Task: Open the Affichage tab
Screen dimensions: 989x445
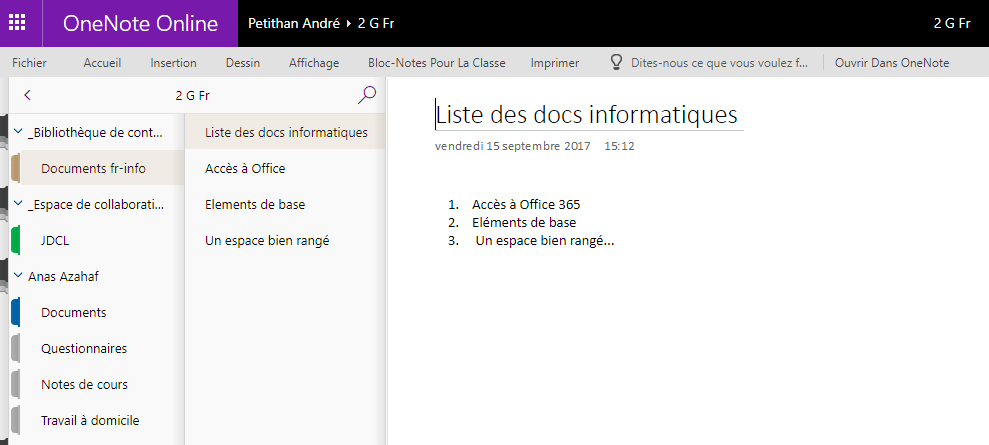Action: coord(314,63)
